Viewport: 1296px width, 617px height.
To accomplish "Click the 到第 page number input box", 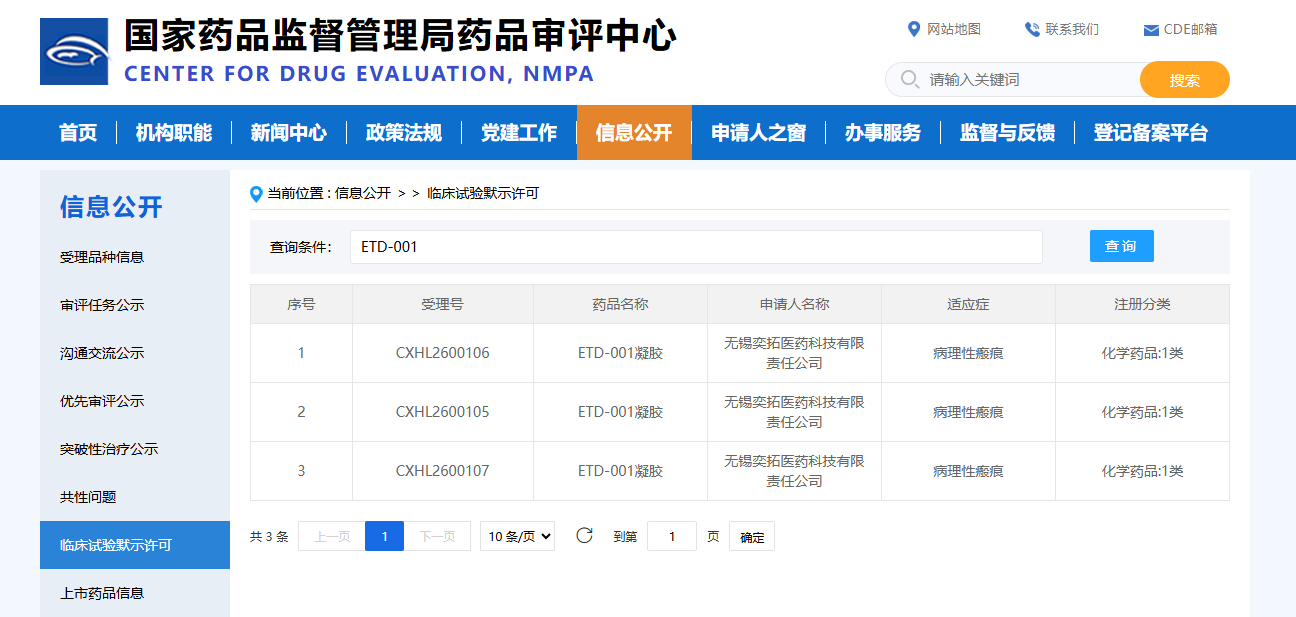I will click(671, 536).
